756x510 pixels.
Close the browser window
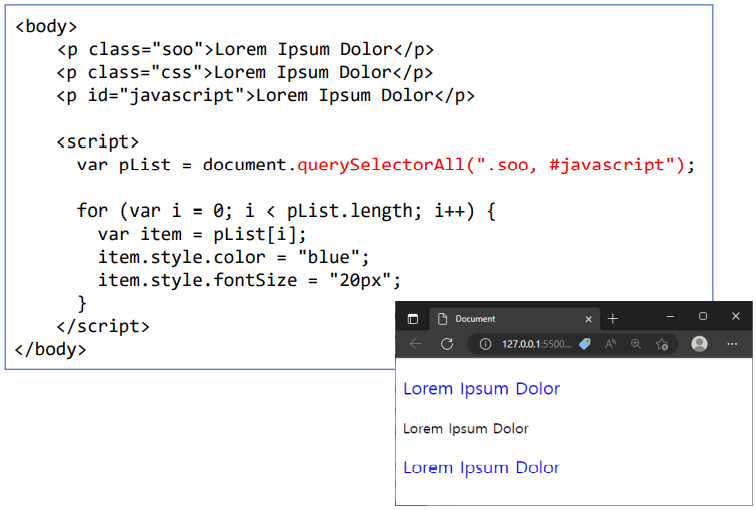point(735,316)
